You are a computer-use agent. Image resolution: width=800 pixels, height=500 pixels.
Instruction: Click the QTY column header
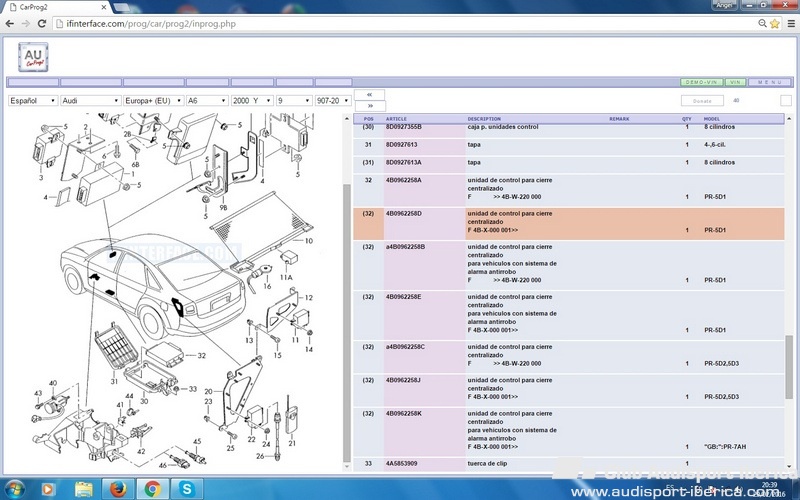click(687, 119)
